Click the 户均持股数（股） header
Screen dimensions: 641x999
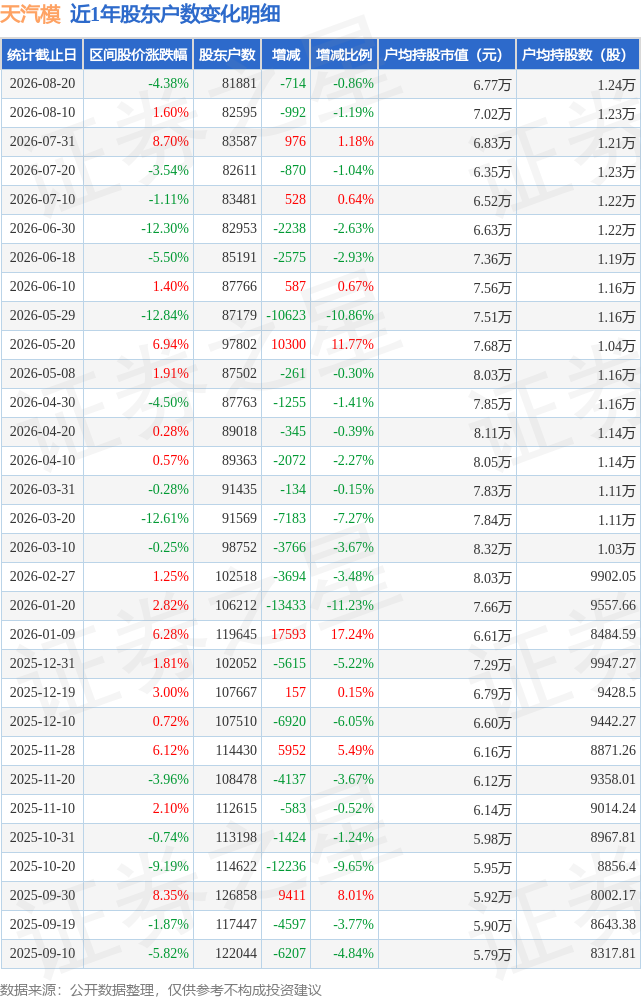pos(578,55)
